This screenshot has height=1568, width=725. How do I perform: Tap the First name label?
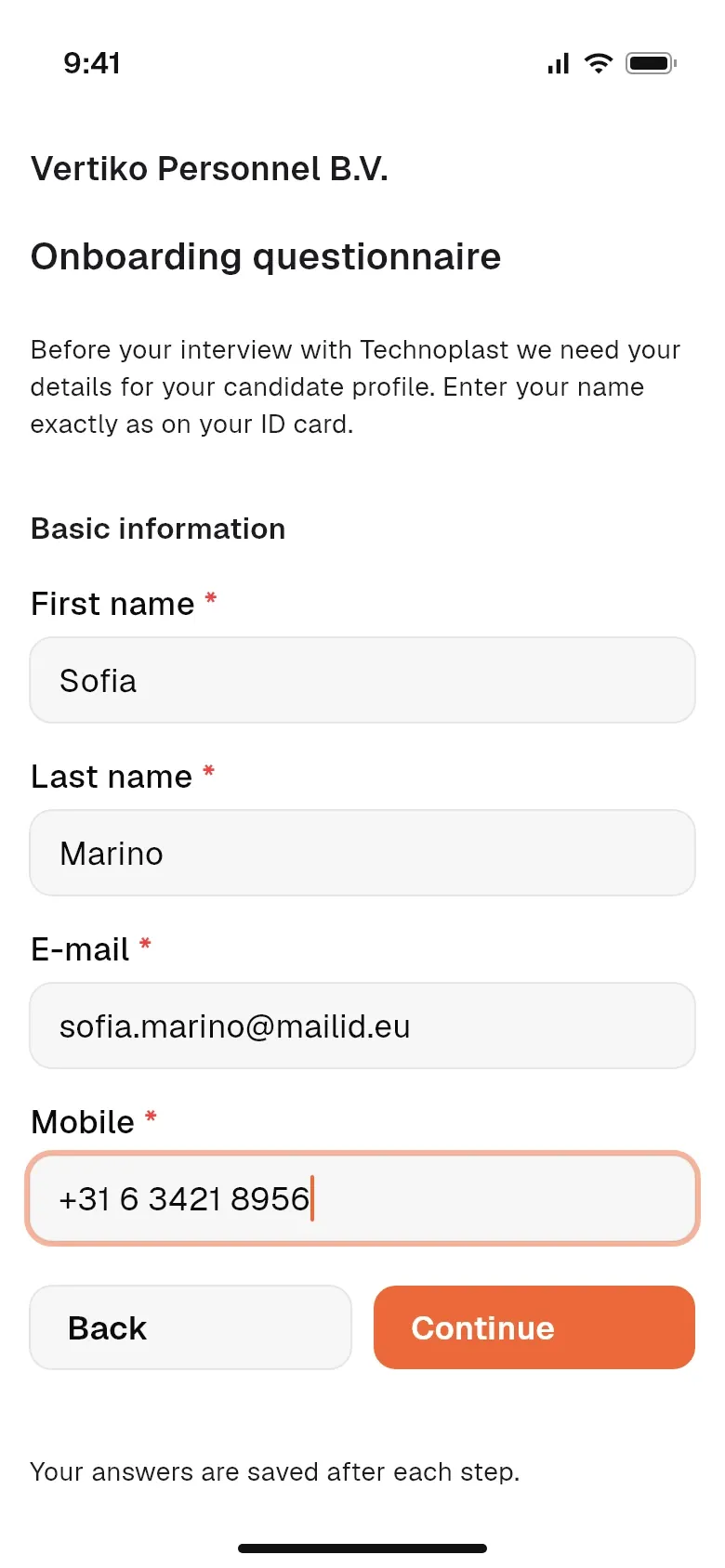[x=112, y=604]
